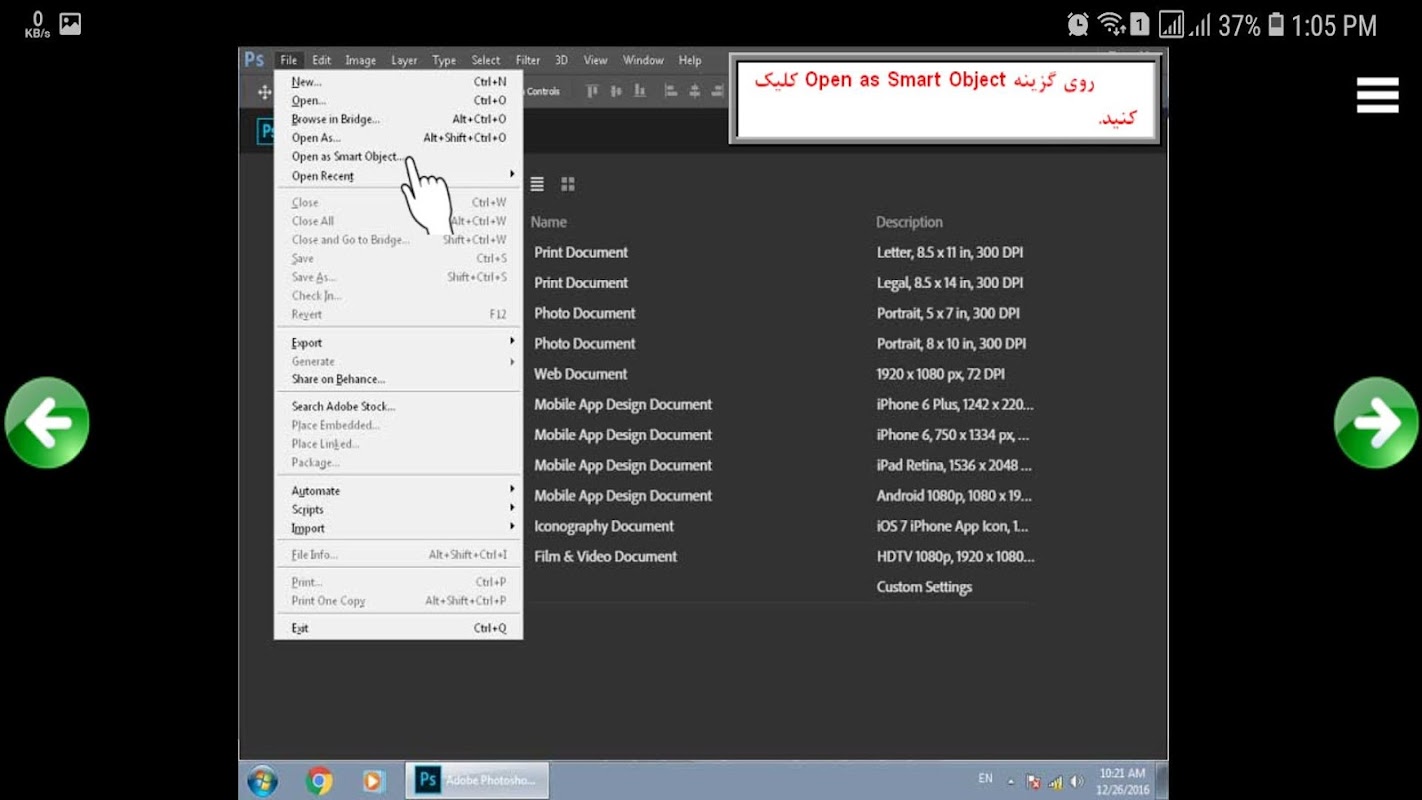Choose New... from the File menu

click(x=398, y=82)
